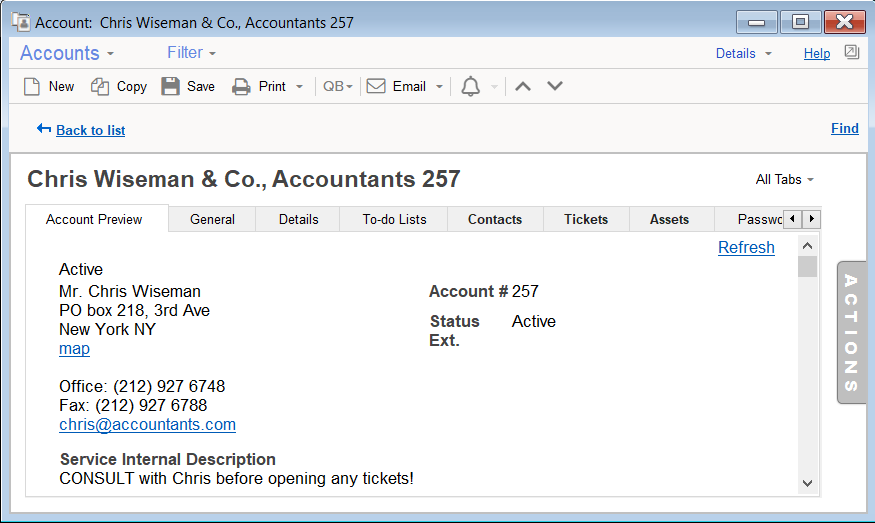The width and height of the screenshot is (875, 523).
Task: Open the To-do Lists tab
Action: [394, 220]
